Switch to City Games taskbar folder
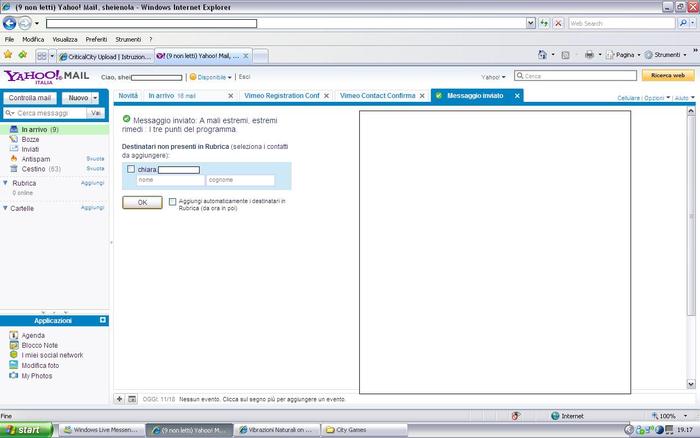 (x=365, y=430)
